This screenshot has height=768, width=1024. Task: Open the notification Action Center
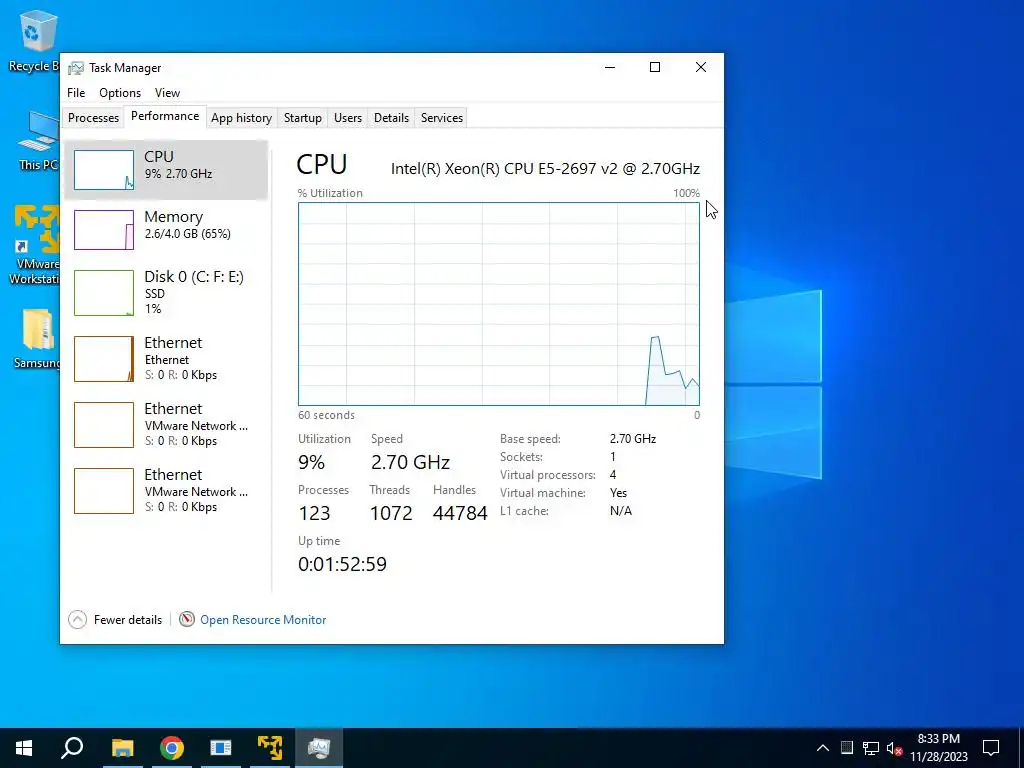pos(991,748)
